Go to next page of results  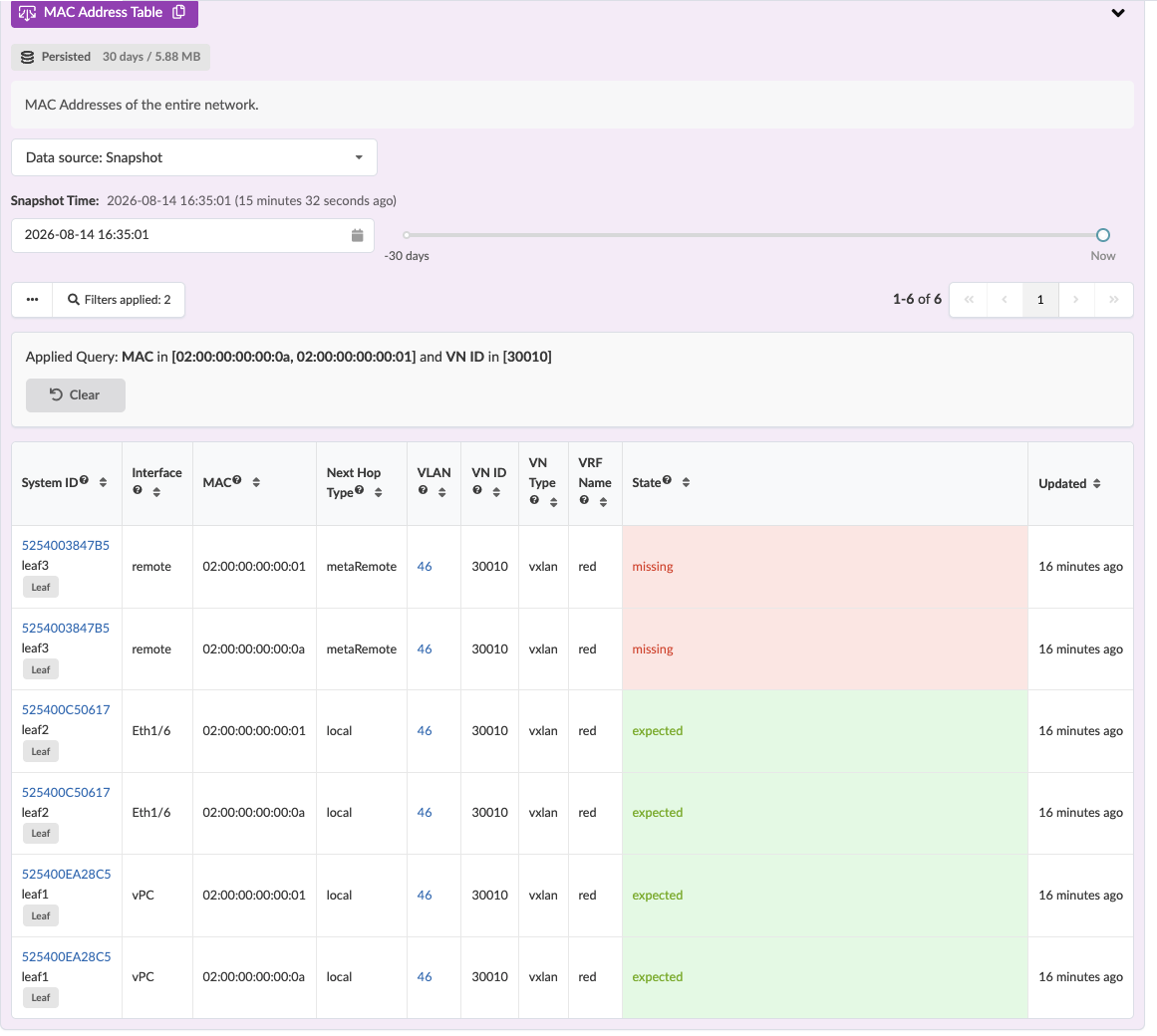coord(1076,300)
